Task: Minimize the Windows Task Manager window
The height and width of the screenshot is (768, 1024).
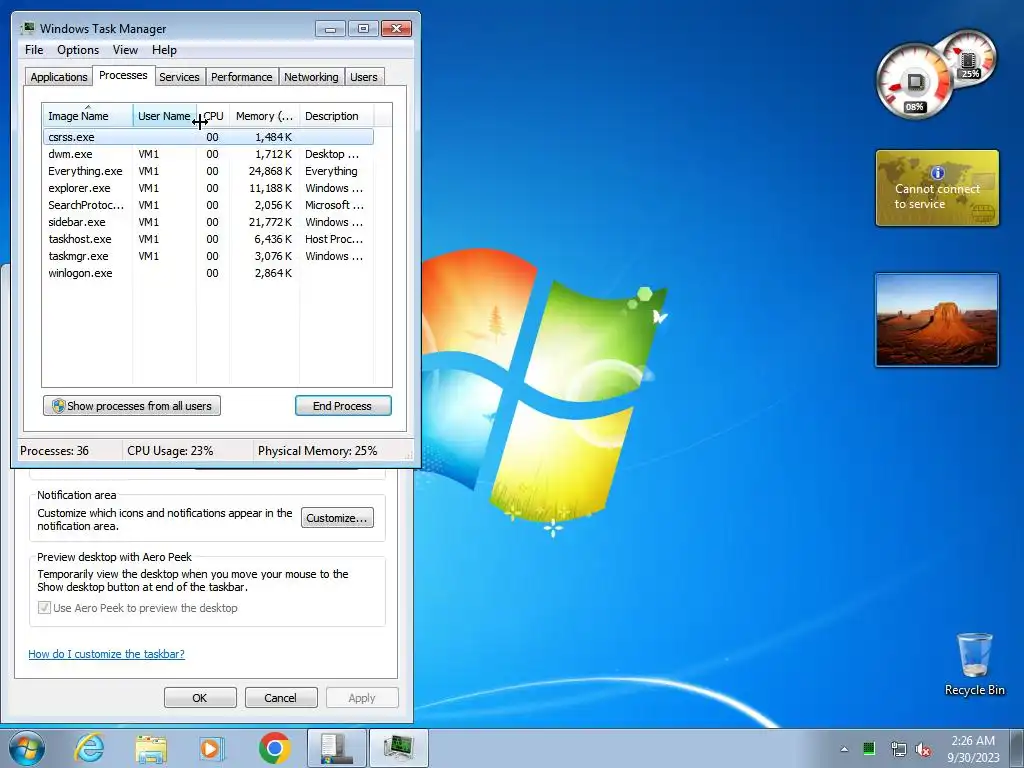Action: (x=330, y=29)
